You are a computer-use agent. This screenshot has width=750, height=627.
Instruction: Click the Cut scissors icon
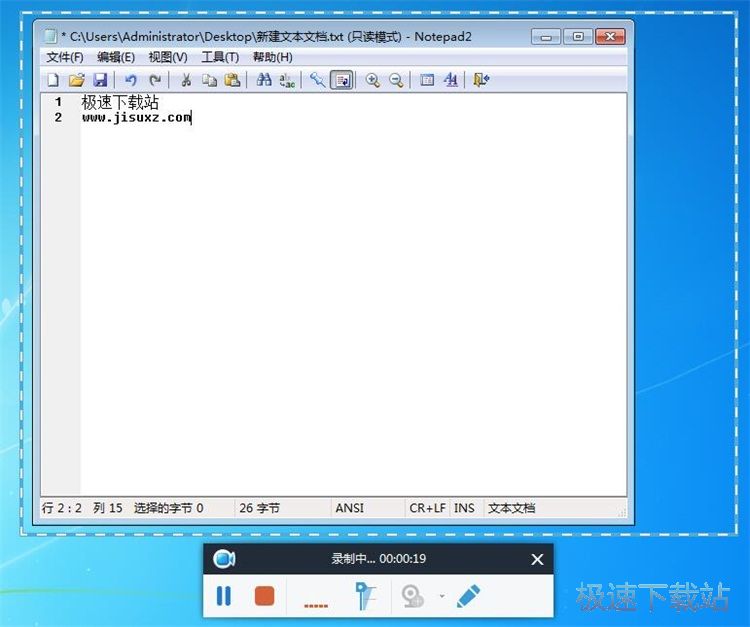pyautogui.click(x=185, y=80)
